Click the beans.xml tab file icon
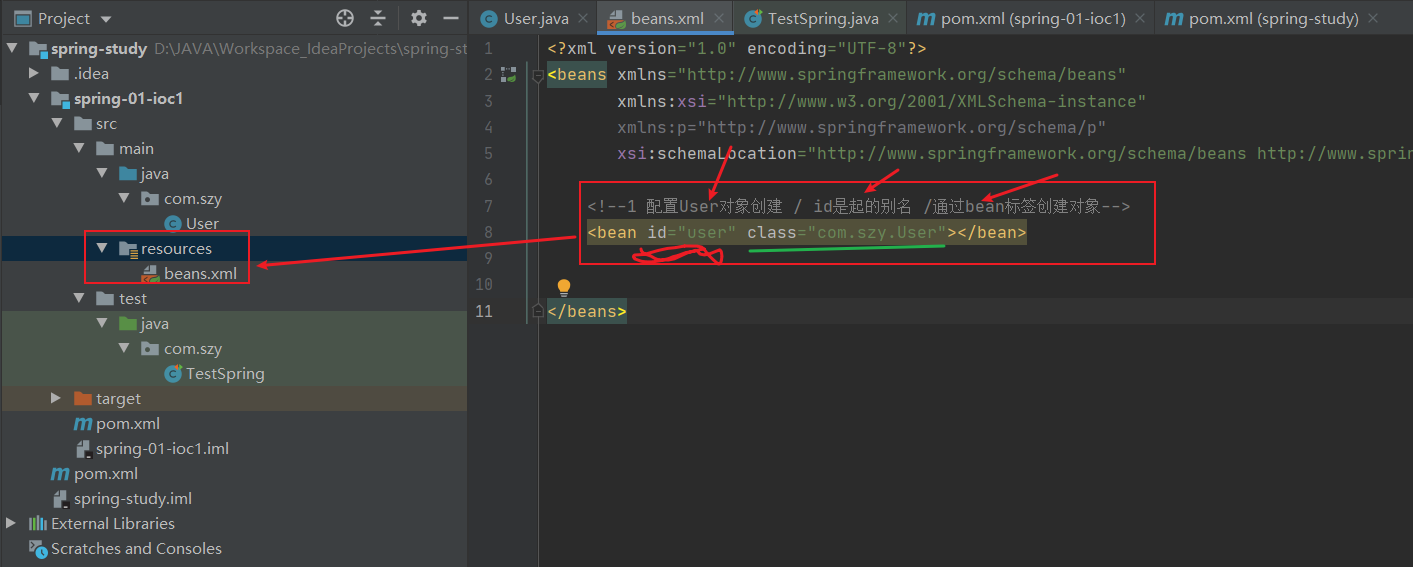Screen dimensions: 1413x567 point(614,19)
